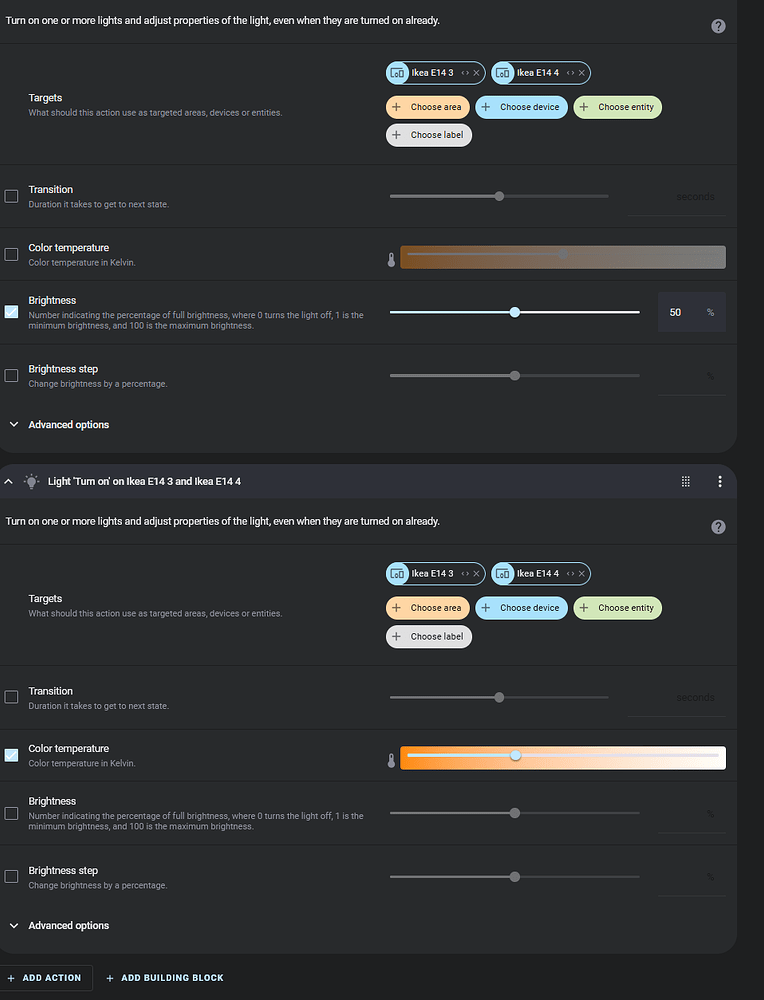Collapse the 'Light Turn on' action with the chevron

pos(8,481)
